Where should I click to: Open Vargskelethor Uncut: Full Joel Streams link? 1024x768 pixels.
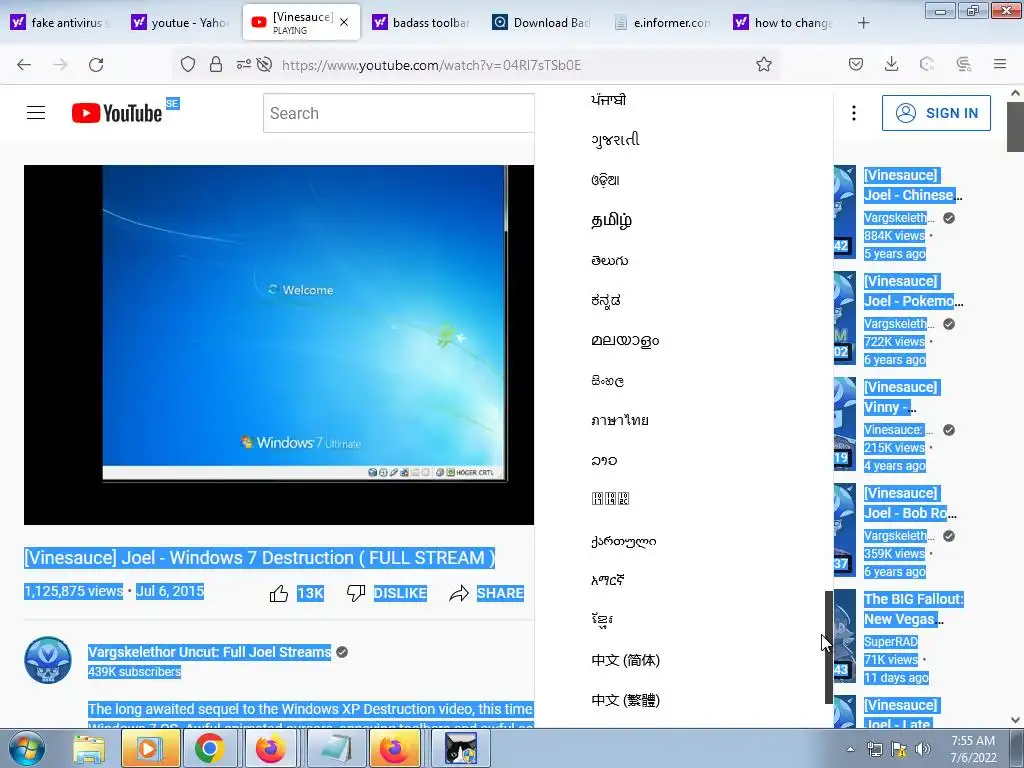tap(210, 652)
